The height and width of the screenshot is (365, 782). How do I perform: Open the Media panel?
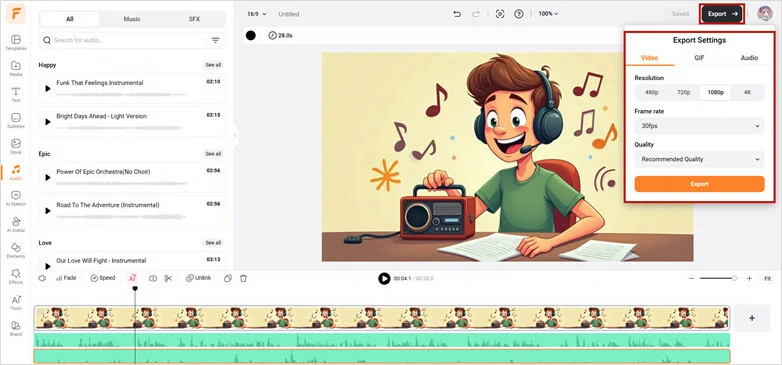[x=16, y=68]
